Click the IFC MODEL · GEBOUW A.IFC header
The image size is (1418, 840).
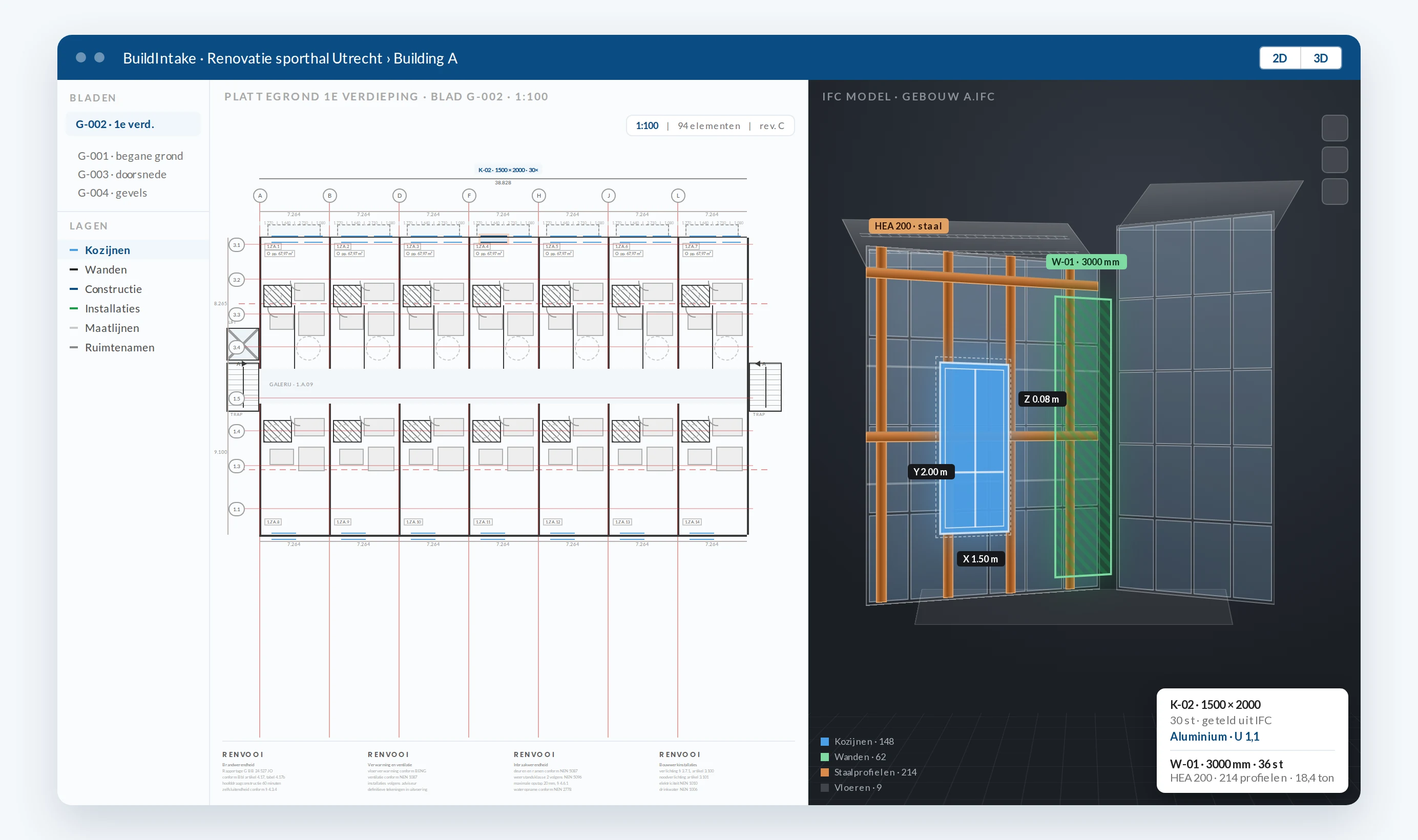[x=908, y=97]
